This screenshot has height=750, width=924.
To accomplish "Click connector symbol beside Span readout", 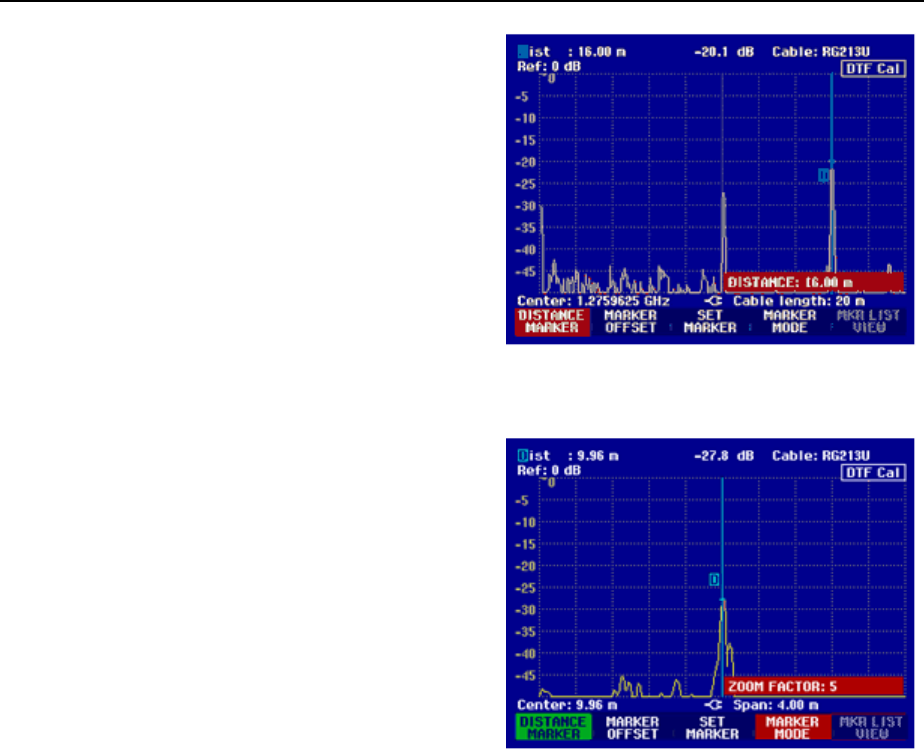I will (714, 705).
